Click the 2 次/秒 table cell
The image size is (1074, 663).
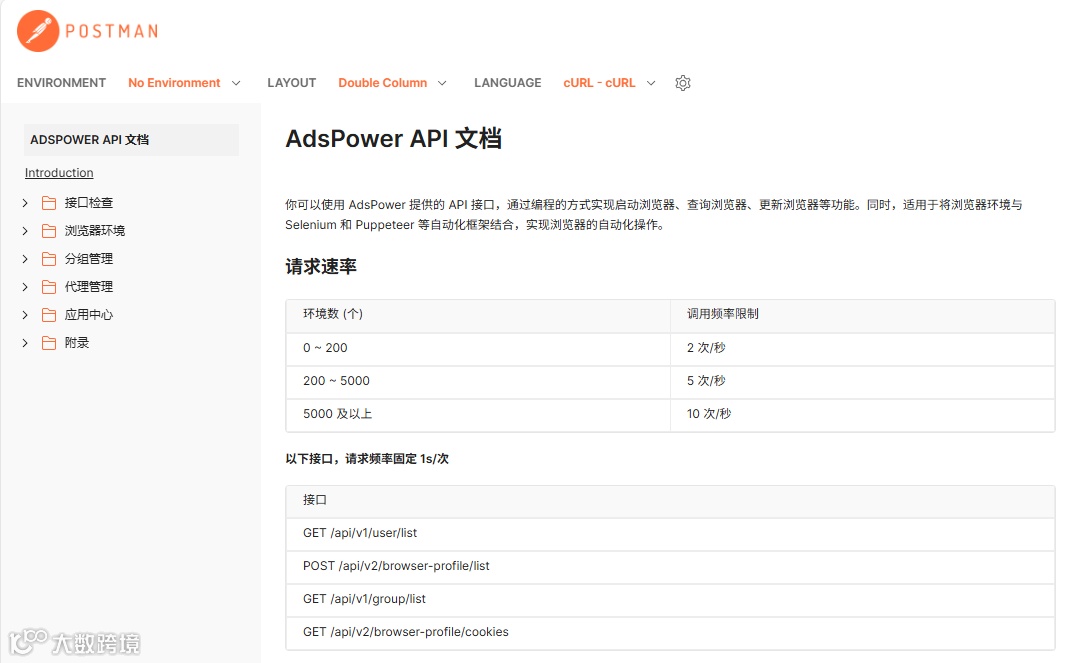tap(862, 349)
